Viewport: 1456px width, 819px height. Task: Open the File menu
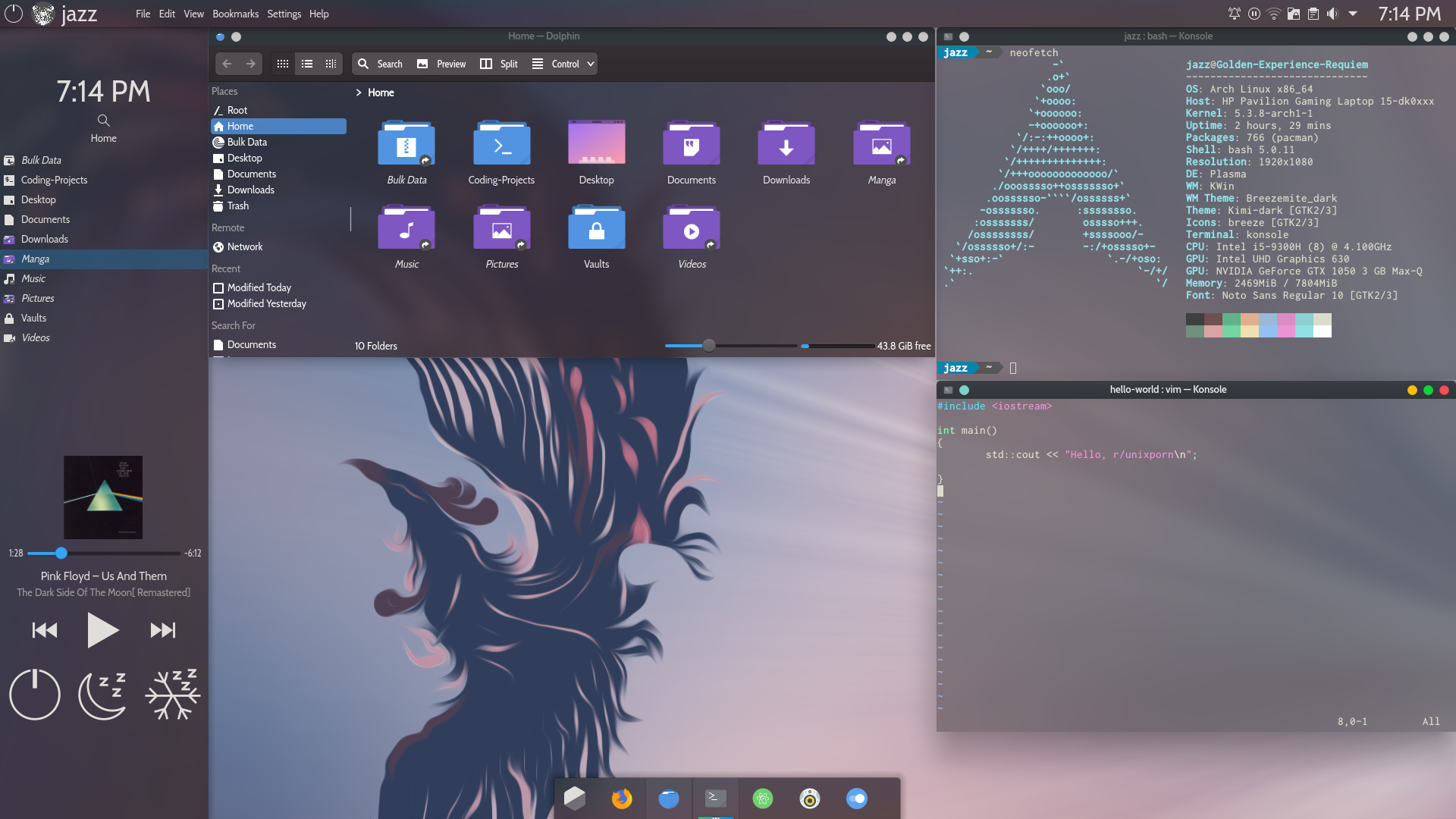pos(143,14)
